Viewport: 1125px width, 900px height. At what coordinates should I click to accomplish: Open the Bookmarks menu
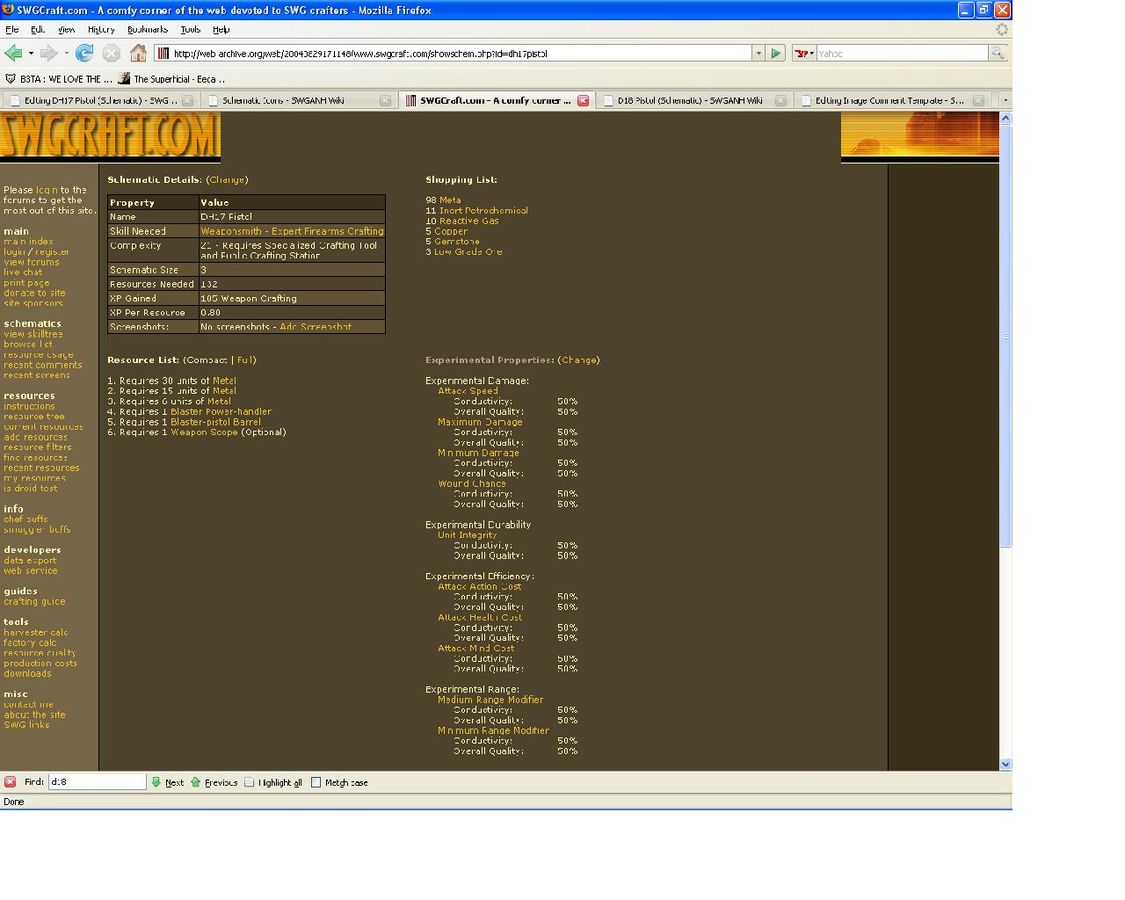tap(147, 30)
